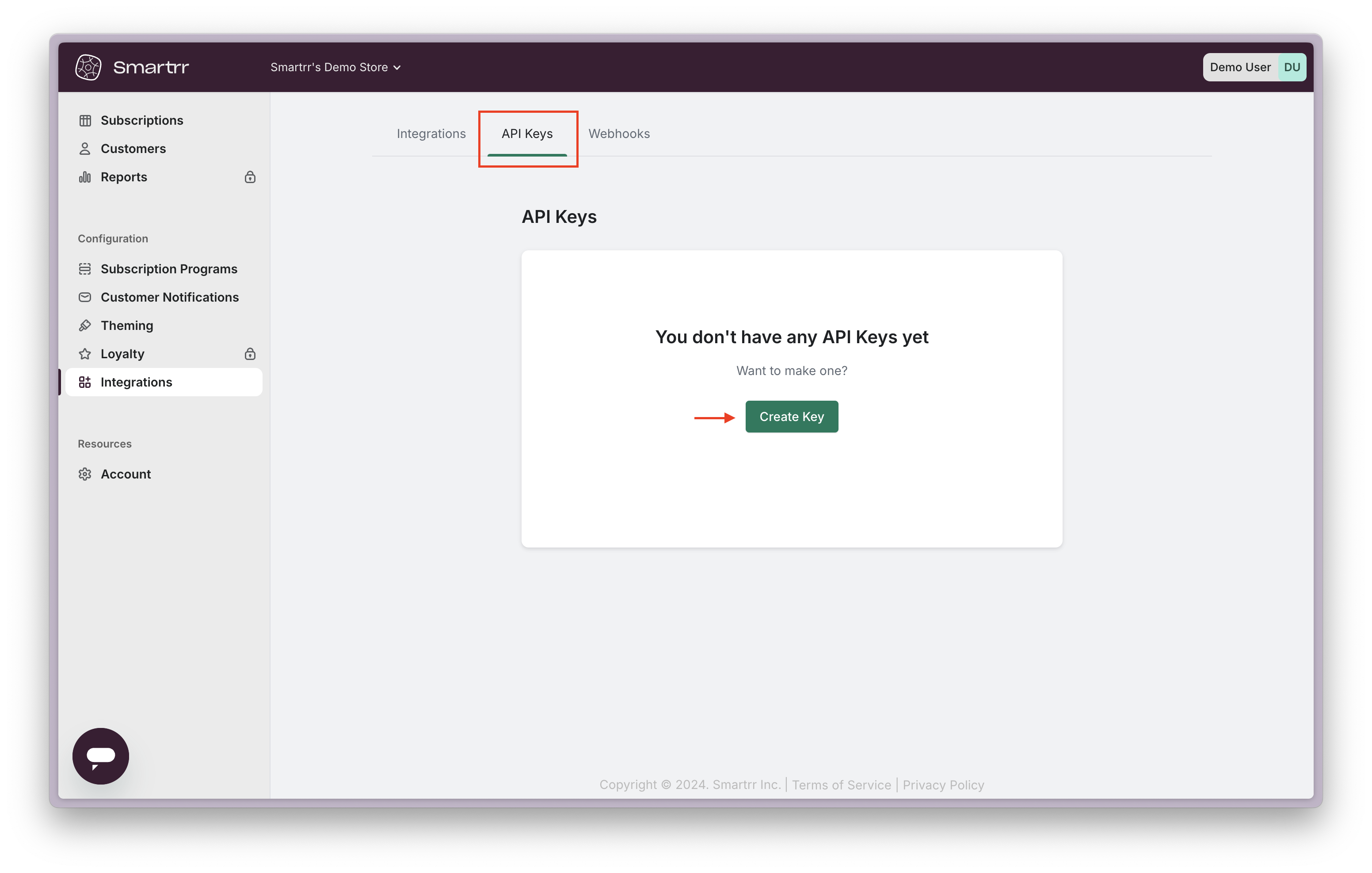
Task: Click the Reports bar chart icon
Action: 85,177
